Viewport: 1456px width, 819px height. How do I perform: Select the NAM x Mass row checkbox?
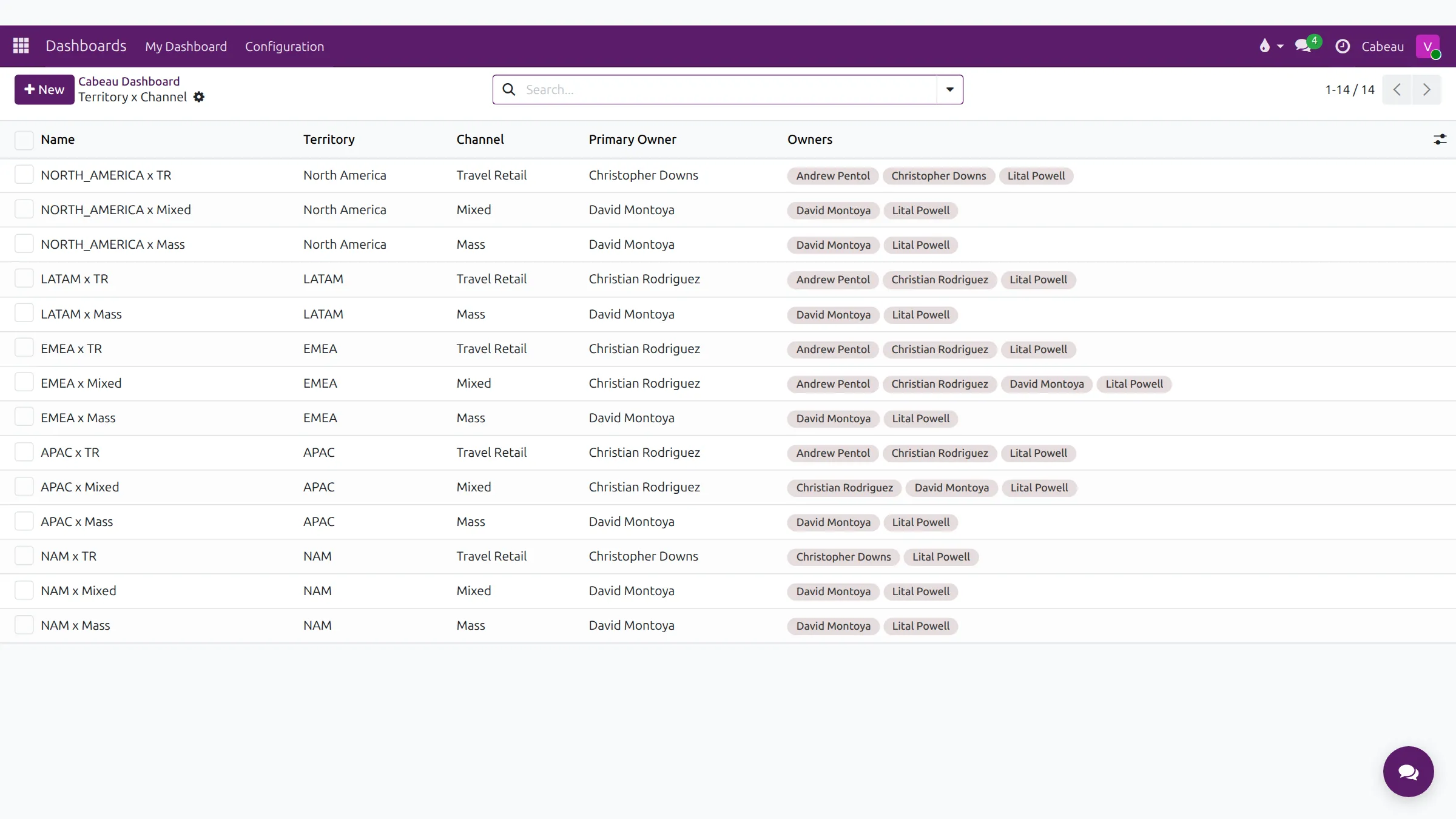tap(24, 625)
